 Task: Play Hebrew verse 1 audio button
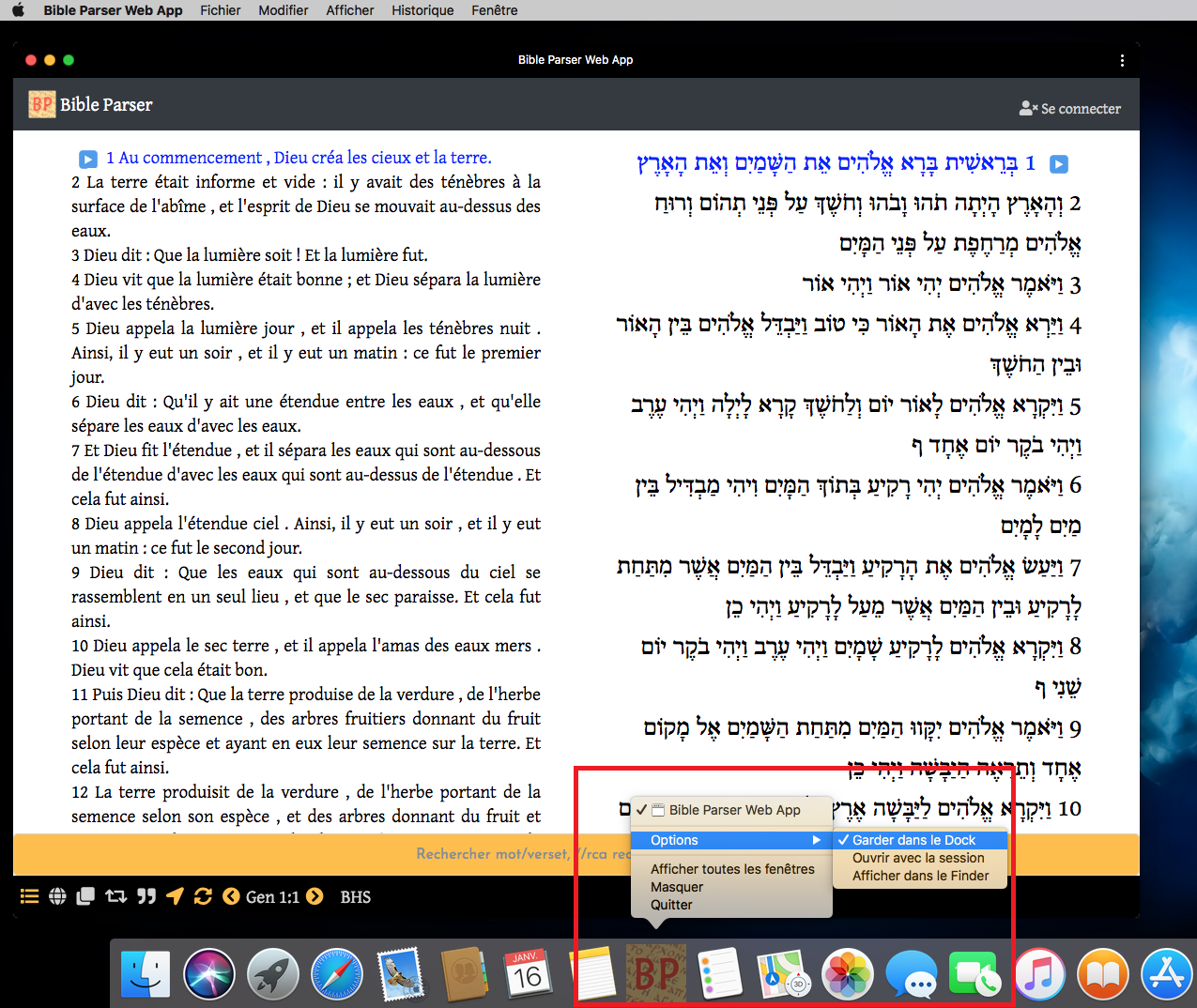pyautogui.click(x=1058, y=164)
